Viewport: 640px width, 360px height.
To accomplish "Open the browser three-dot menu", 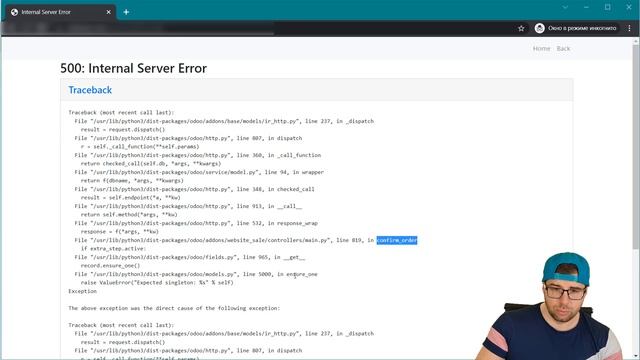I will point(629,28).
